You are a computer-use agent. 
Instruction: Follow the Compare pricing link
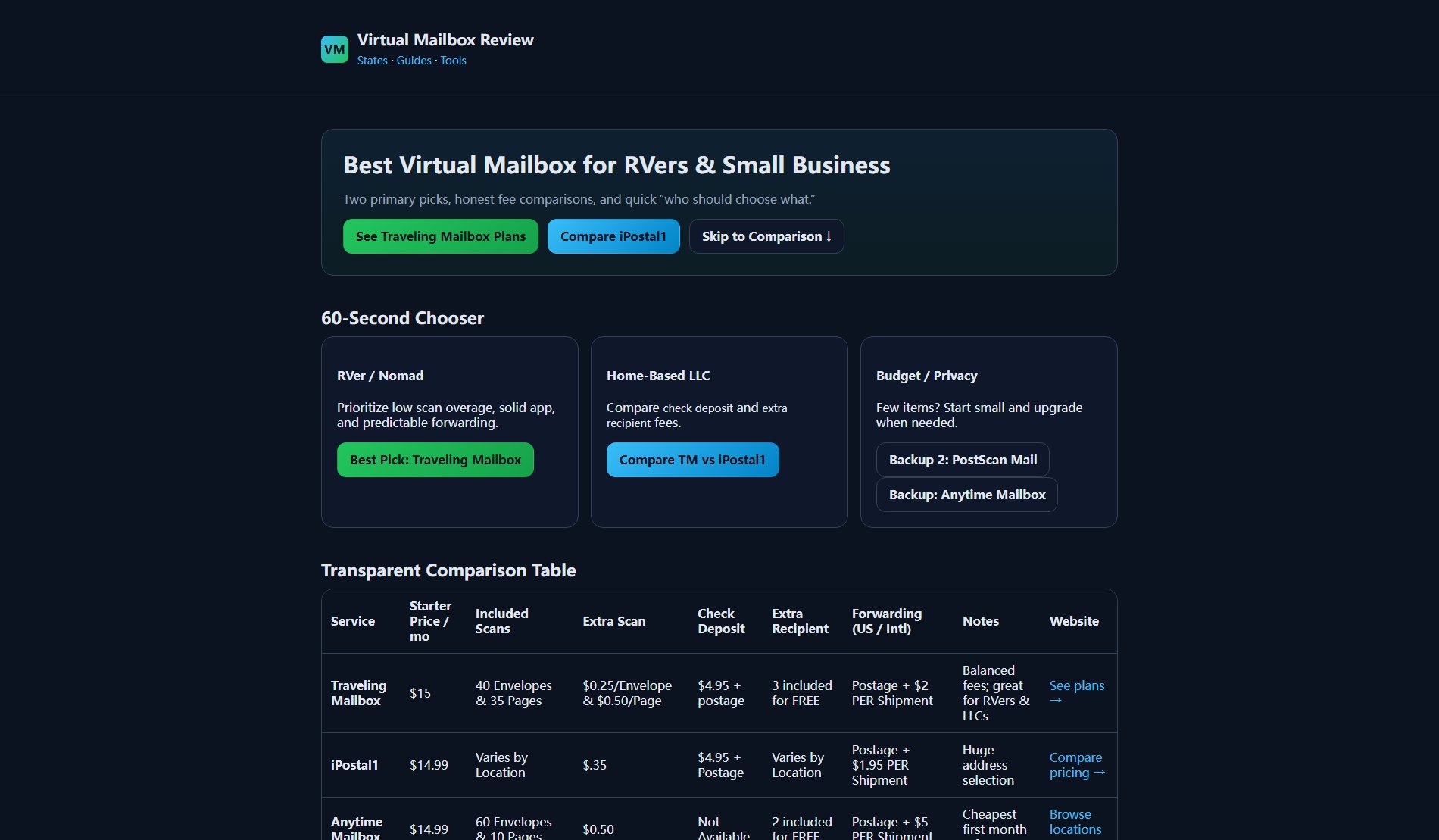coord(1077,765)
